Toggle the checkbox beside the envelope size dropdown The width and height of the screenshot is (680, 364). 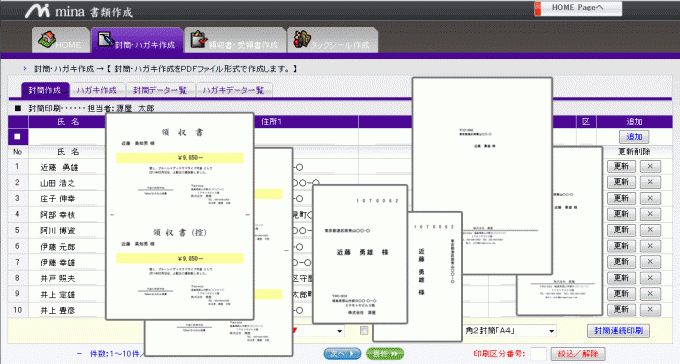364,331
